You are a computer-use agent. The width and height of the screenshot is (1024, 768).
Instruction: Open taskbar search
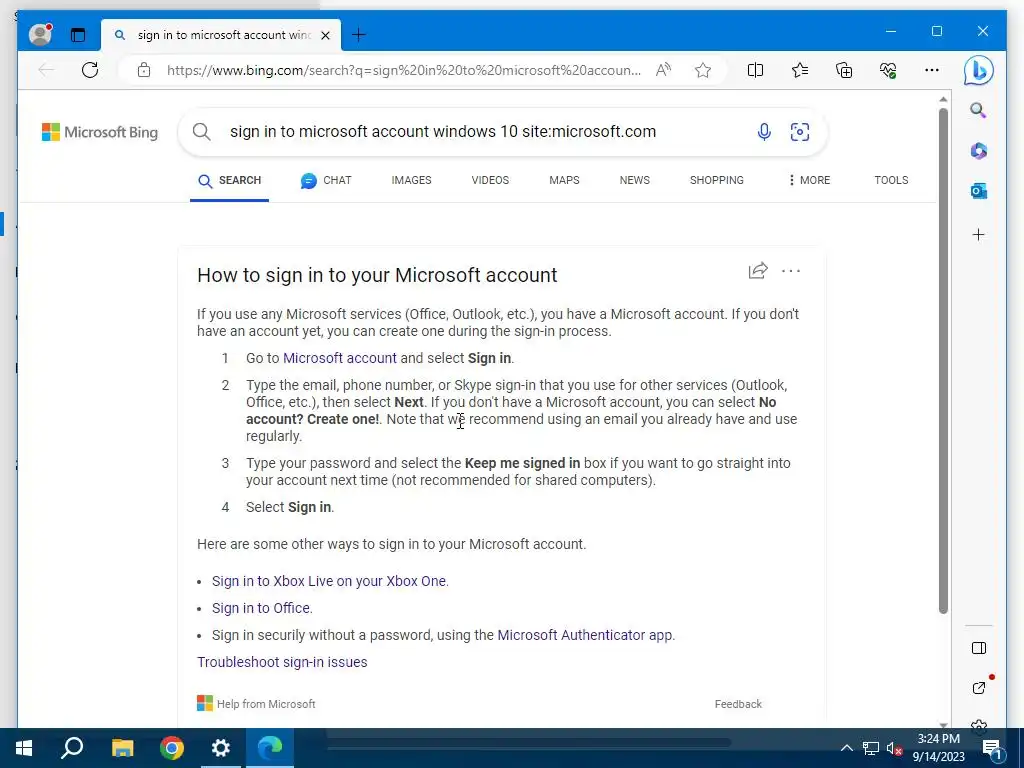pos(72,748)
